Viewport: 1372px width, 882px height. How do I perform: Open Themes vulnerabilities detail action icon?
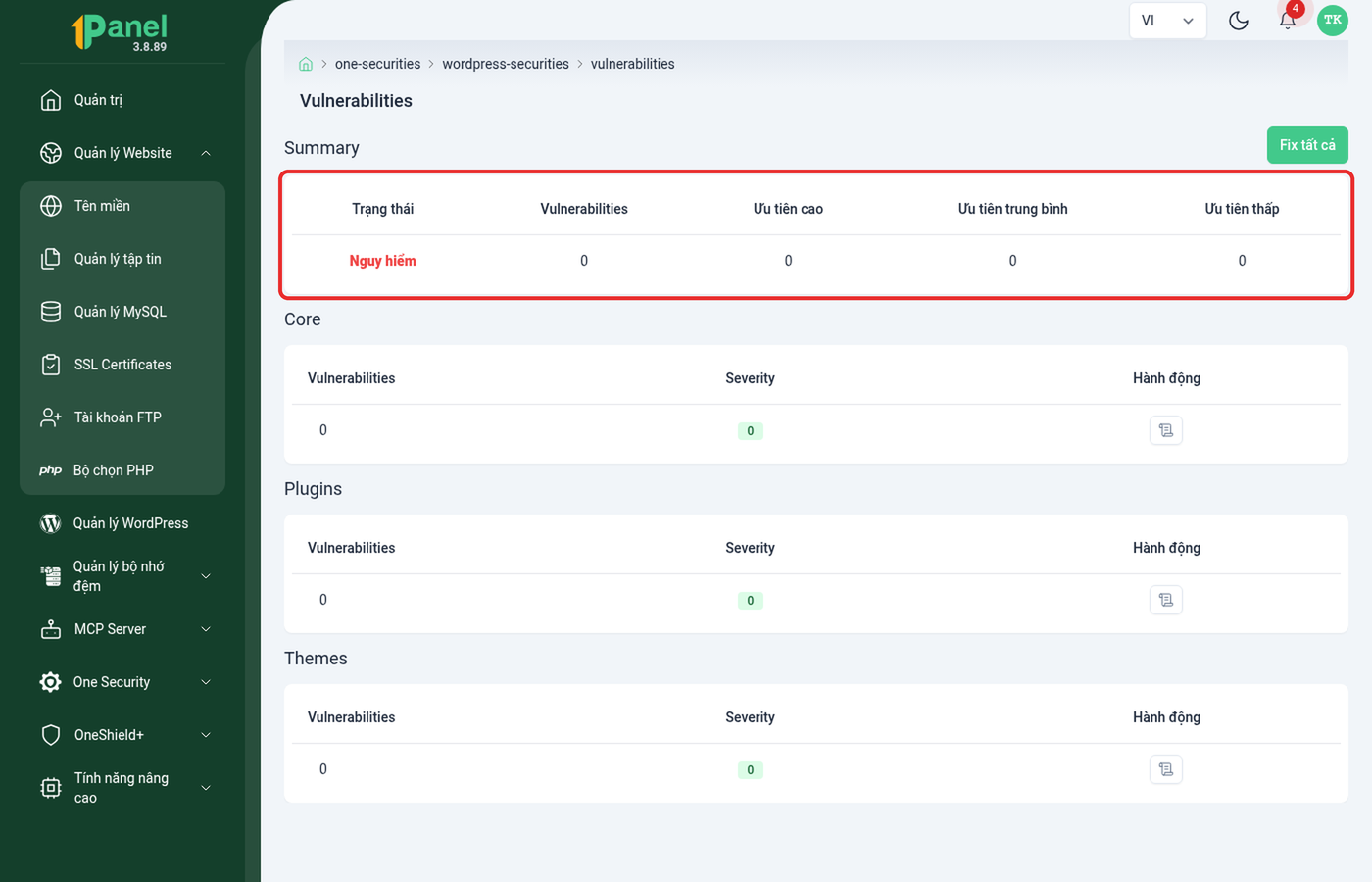point(1166,769)
